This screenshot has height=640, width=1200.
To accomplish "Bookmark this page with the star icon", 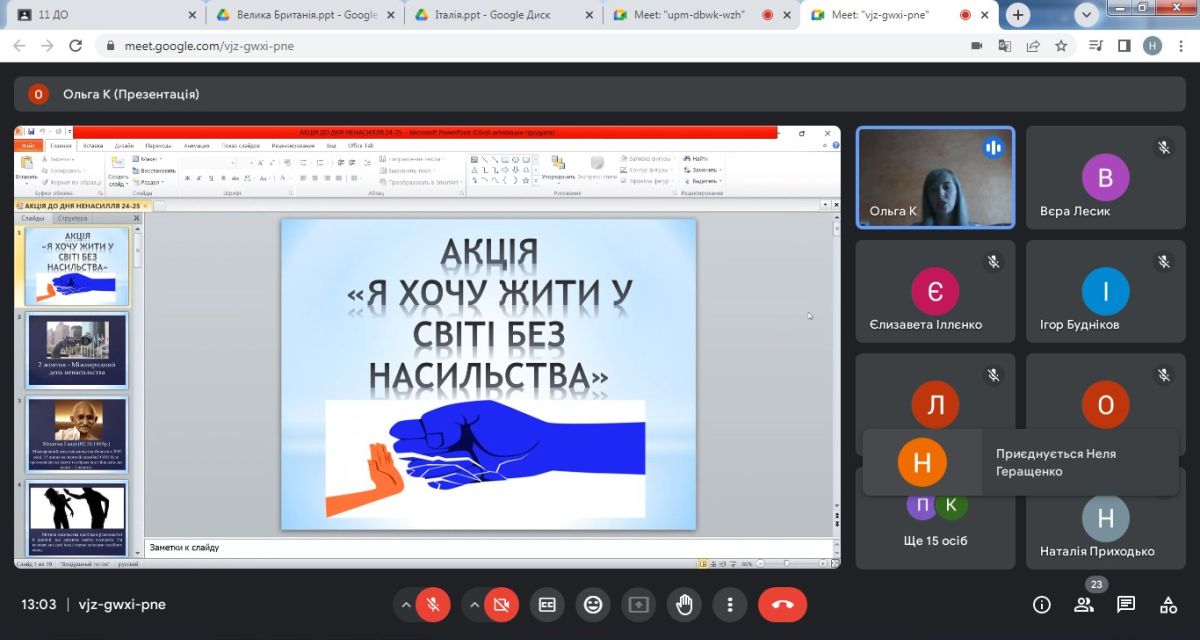I will coord(1061,46).
